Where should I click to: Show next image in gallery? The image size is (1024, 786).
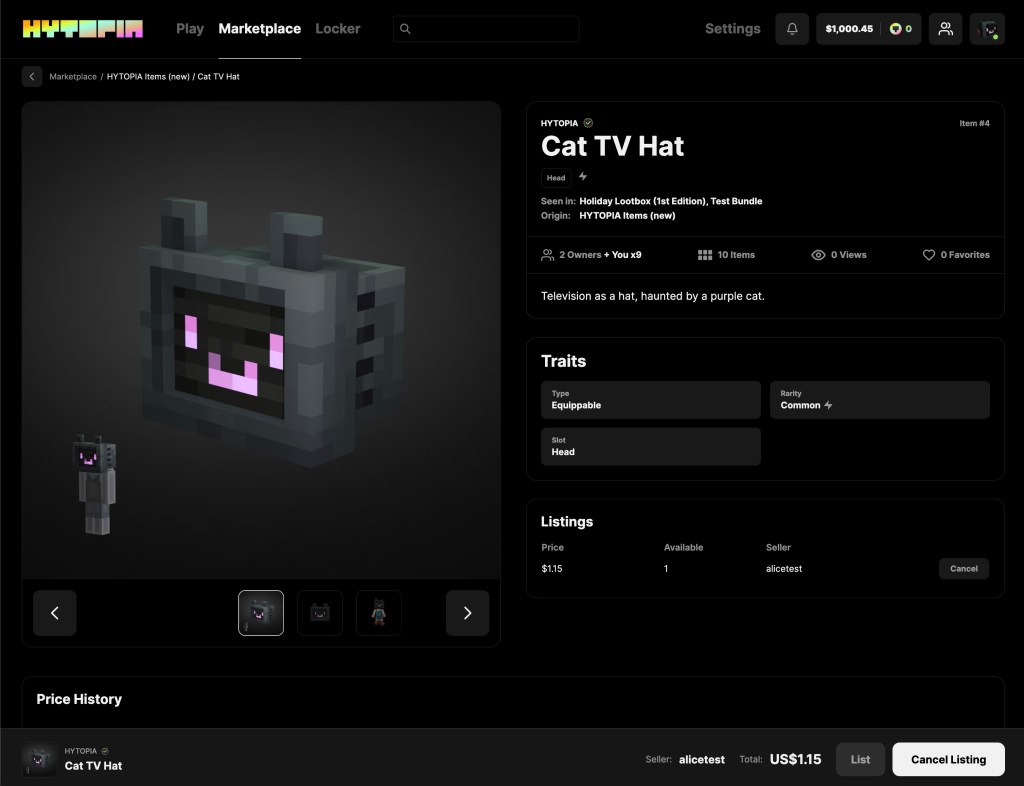(467, 613)
